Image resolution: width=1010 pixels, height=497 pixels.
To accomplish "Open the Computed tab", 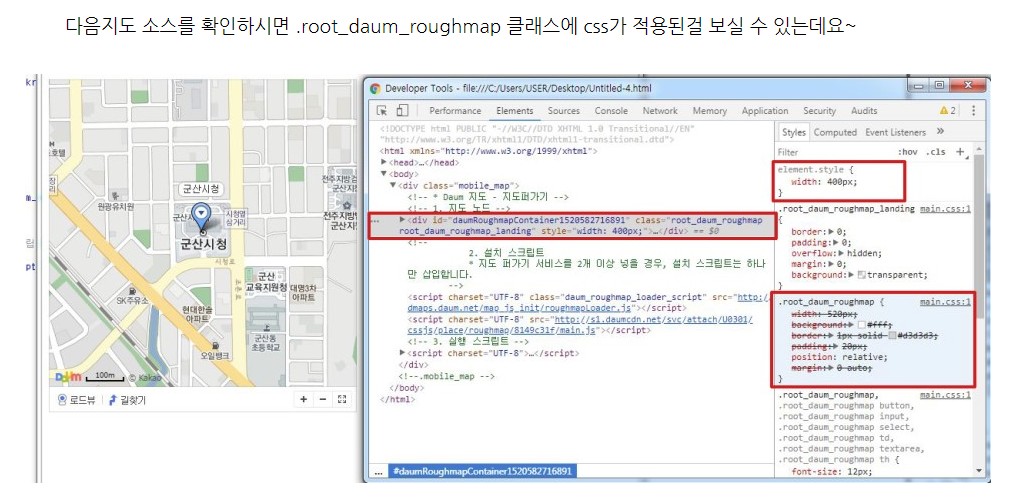I will [x=835, y=132].
